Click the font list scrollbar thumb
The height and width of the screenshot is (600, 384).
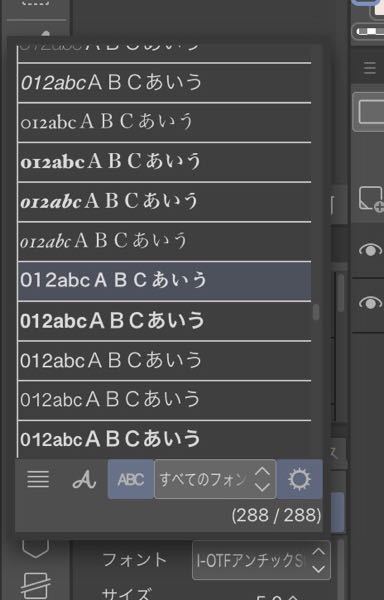point(316,311)
